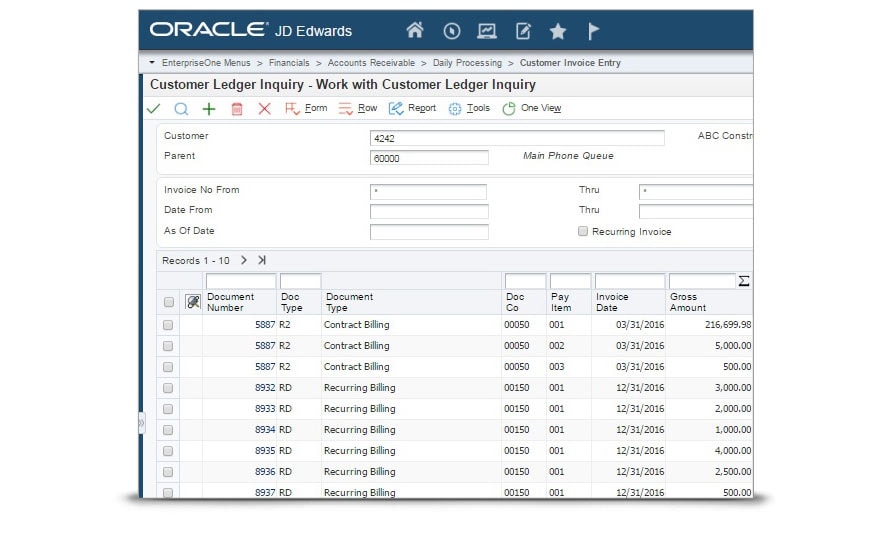The image size is (880, 533).
Task: Click the Favorites star icon
Action: (558, 31)
